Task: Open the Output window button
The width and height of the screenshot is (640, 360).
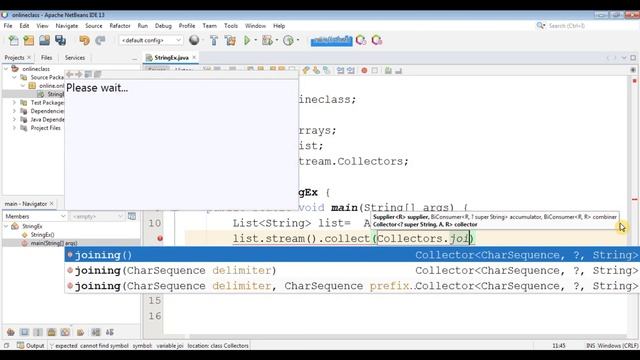Action: point(31,346)
